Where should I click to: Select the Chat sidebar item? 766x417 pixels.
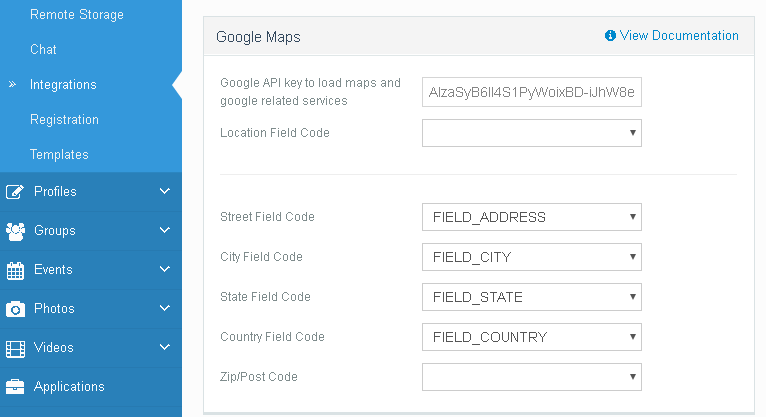click(x=43, y=49)
